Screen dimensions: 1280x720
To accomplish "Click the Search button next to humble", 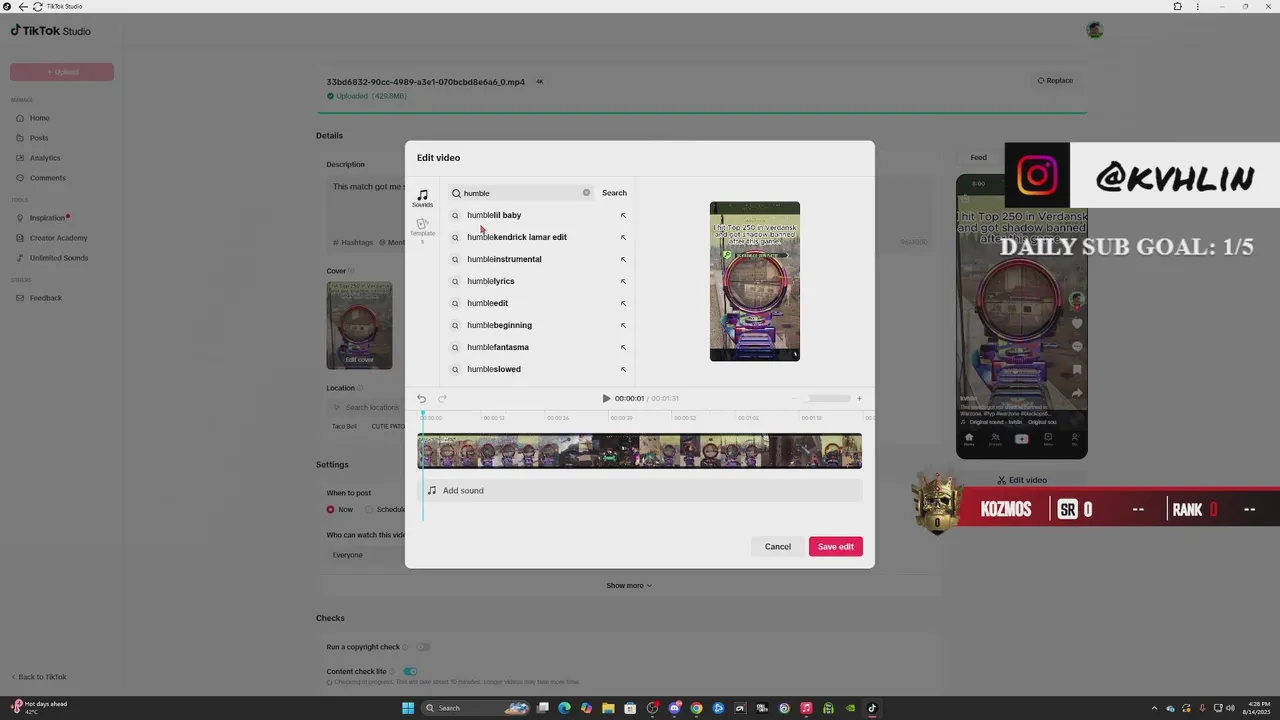I will (614, 193).
